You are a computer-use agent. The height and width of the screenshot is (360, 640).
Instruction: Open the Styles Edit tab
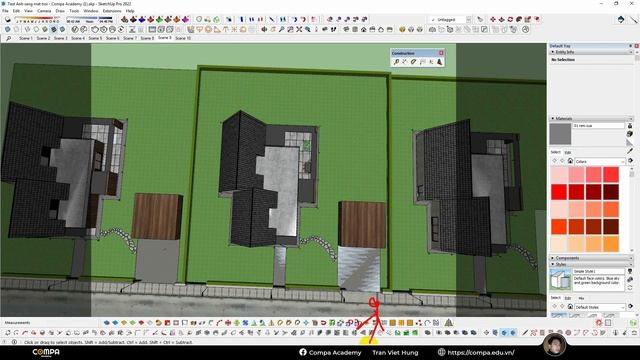pyautogui.click(x=567, y=298)
